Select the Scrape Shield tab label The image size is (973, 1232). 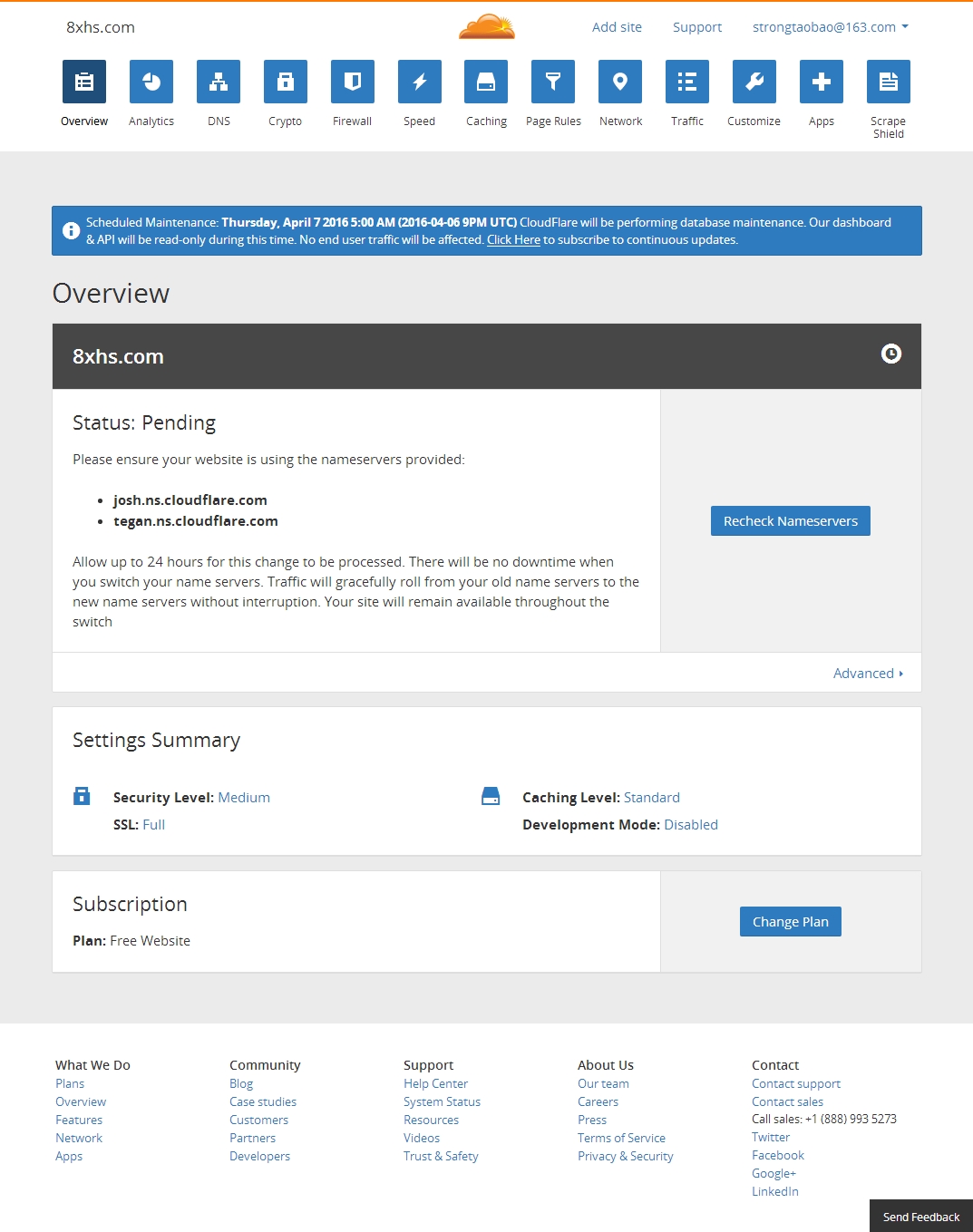(889, 128)
